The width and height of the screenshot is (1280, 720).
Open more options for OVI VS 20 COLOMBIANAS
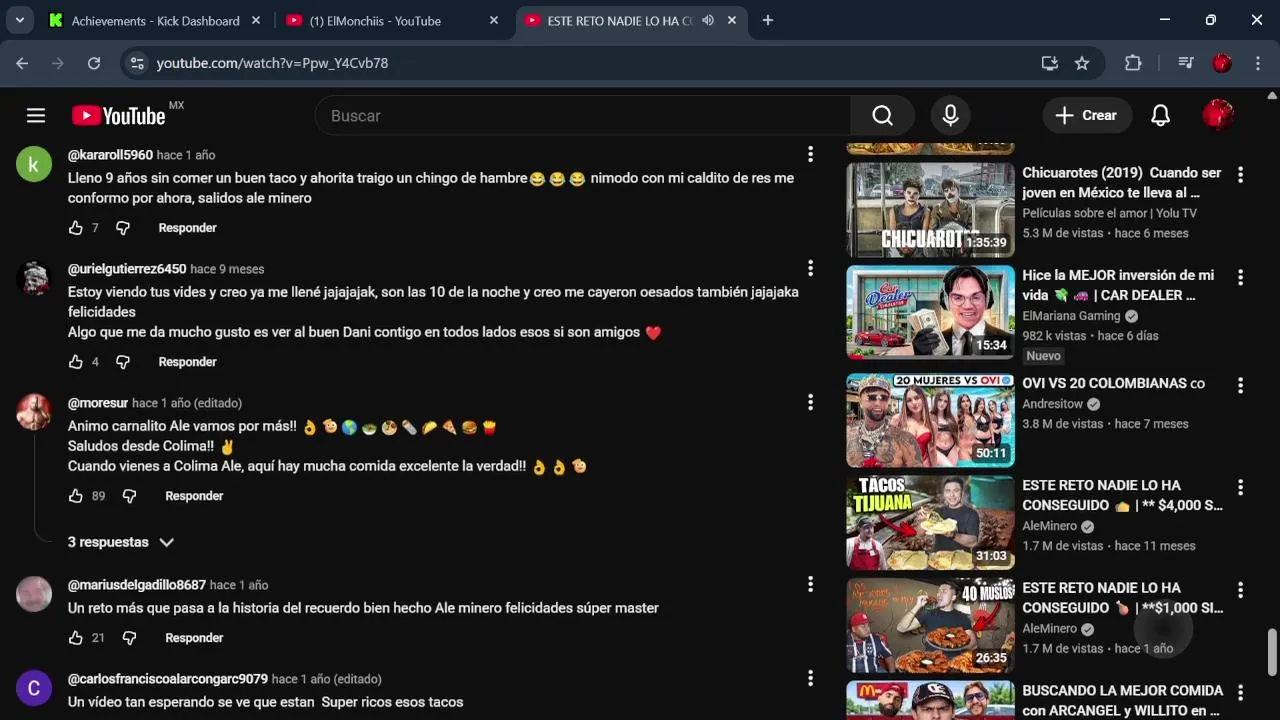[x=1240, y=385]
